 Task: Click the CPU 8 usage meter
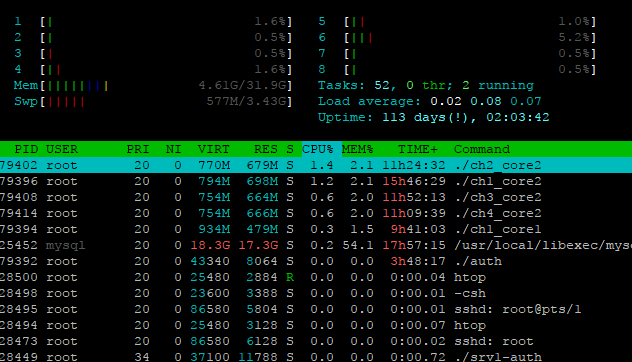click(457, 69)
